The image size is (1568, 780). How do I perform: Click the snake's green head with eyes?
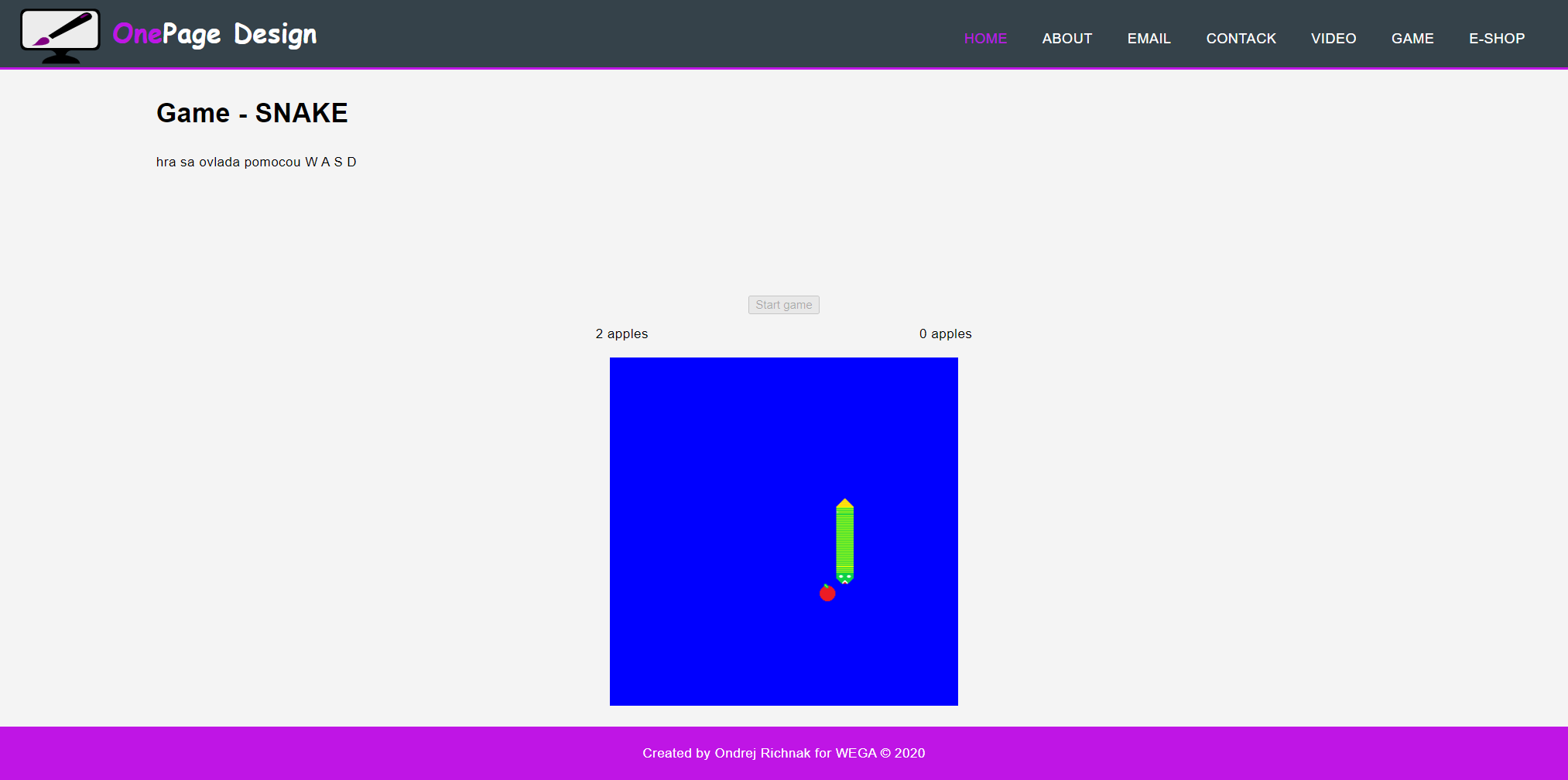pos(844,577)
